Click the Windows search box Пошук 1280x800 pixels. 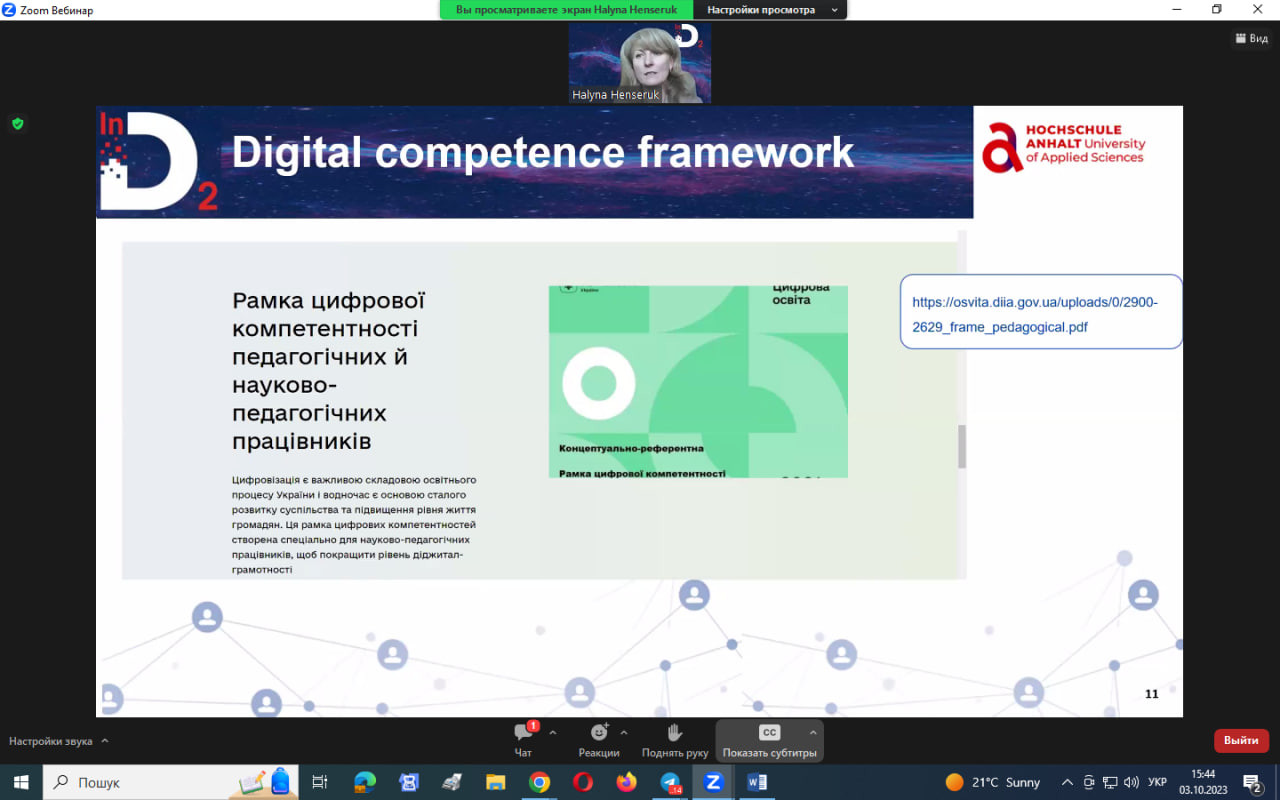coord(140,782)
